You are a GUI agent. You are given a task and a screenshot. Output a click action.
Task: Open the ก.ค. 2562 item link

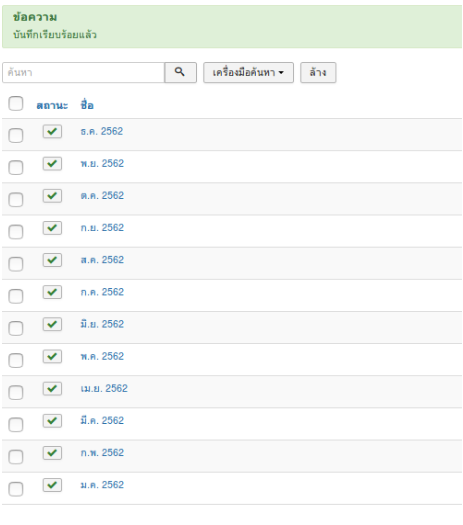pos(102,292)
